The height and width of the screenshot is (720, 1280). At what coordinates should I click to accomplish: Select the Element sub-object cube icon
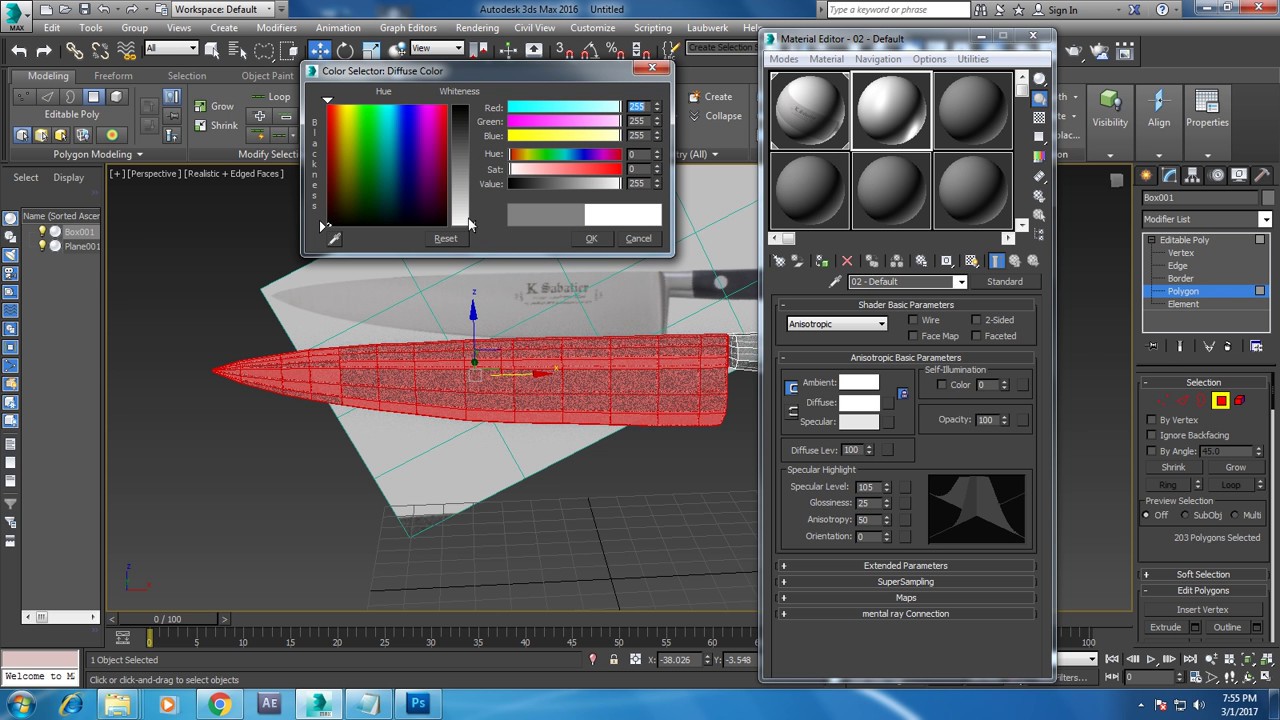(1240, 401)
